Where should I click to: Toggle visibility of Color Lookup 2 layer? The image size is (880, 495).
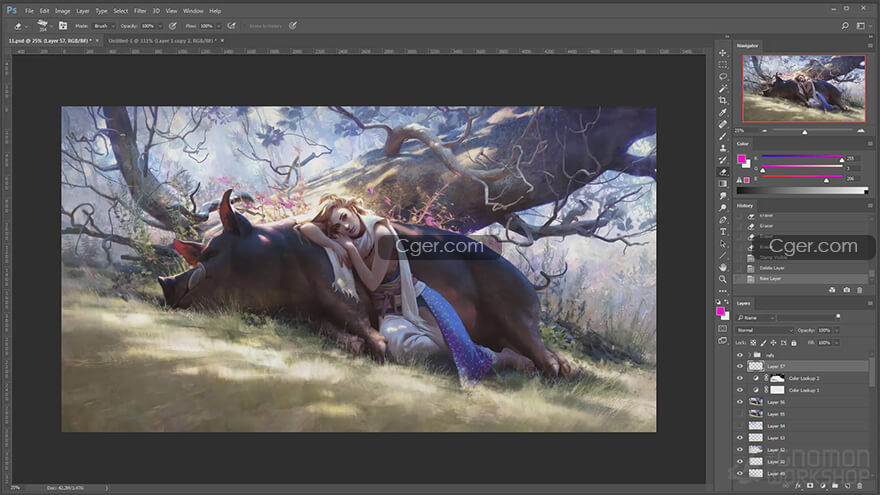click(x=740, y=378)
